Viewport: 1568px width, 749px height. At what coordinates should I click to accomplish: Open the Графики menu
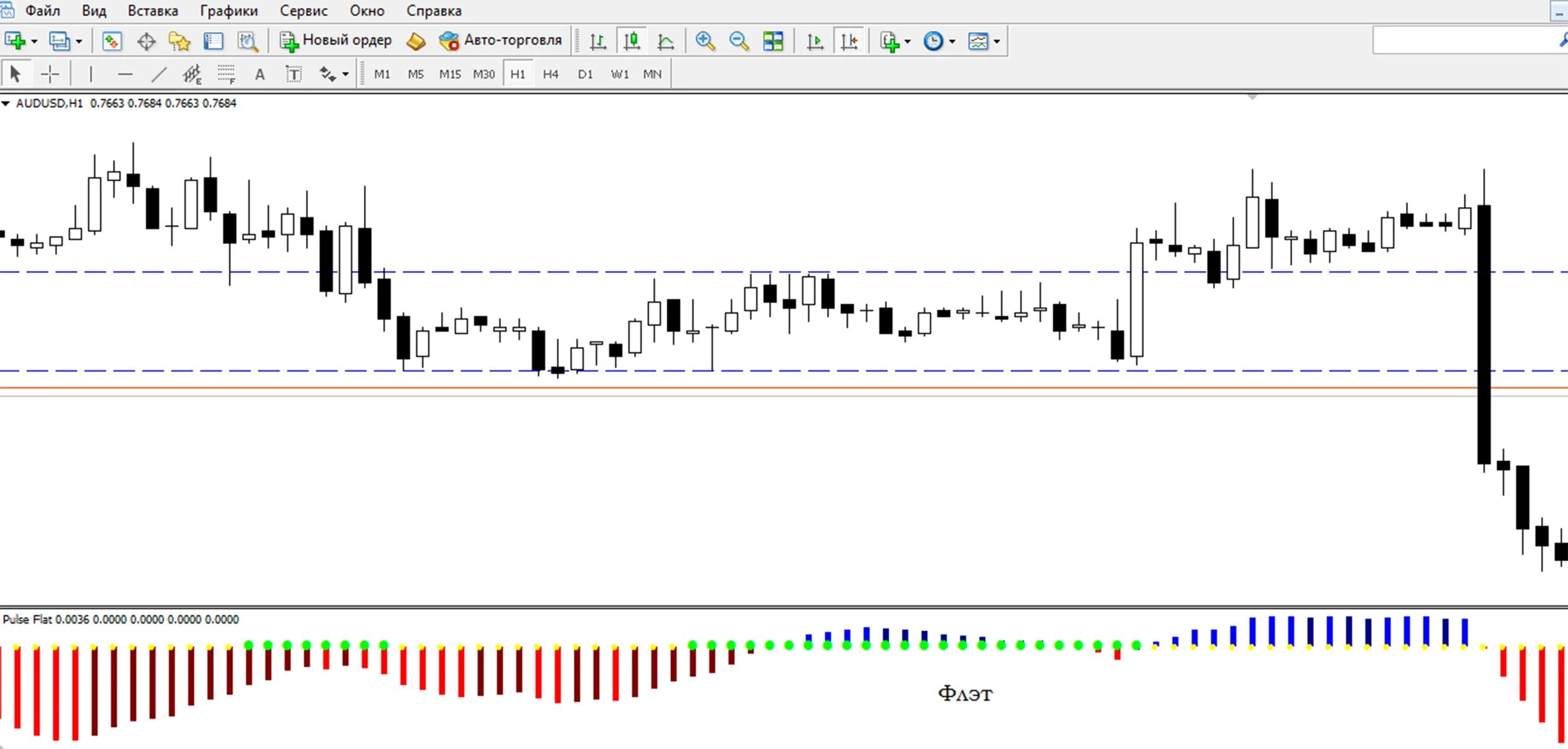(x=229, y=11)
